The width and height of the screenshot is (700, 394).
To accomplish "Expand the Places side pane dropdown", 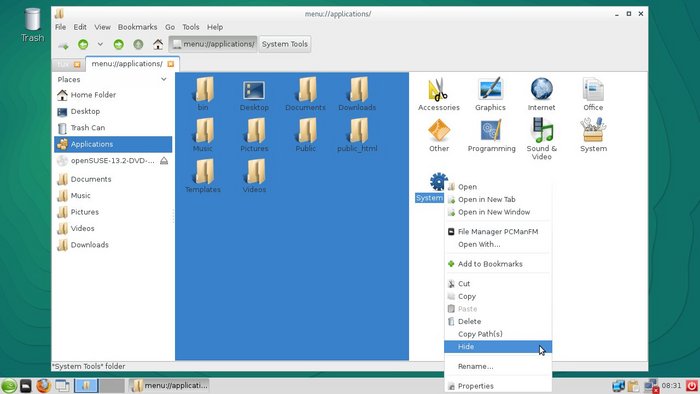I will point(163,79).
